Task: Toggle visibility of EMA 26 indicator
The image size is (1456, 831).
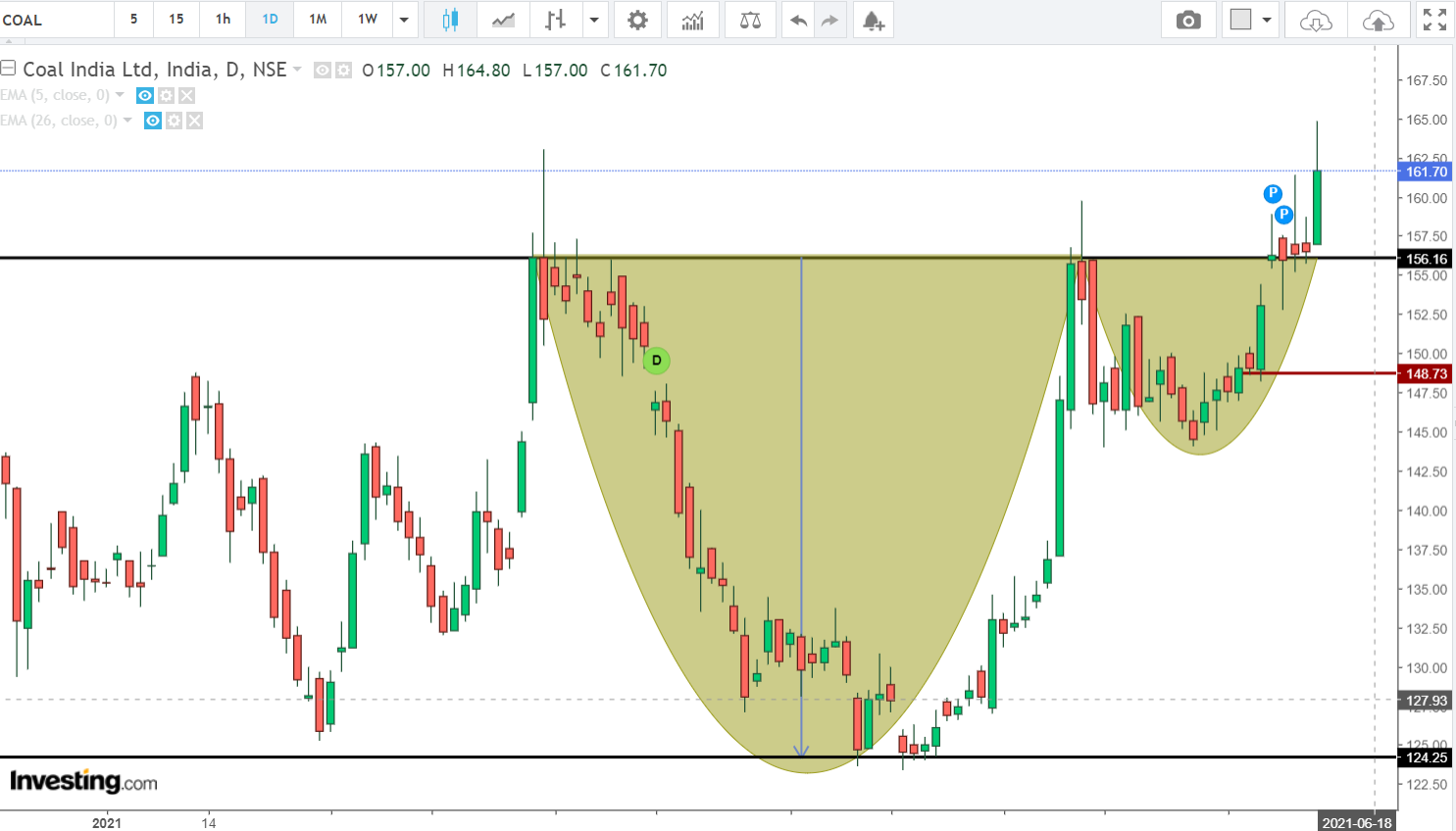Action: (x=153, y=121)
